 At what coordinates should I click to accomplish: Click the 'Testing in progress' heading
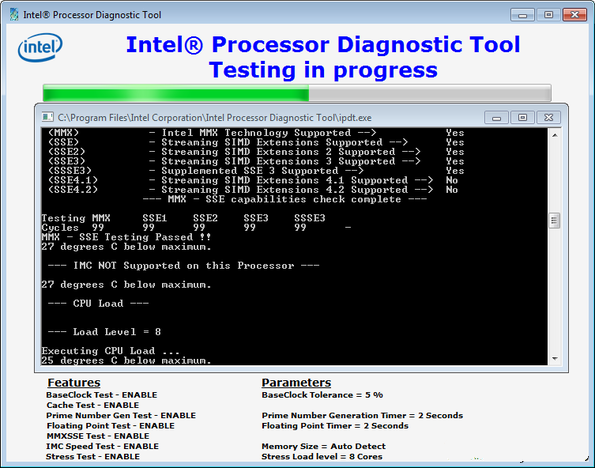323,70
